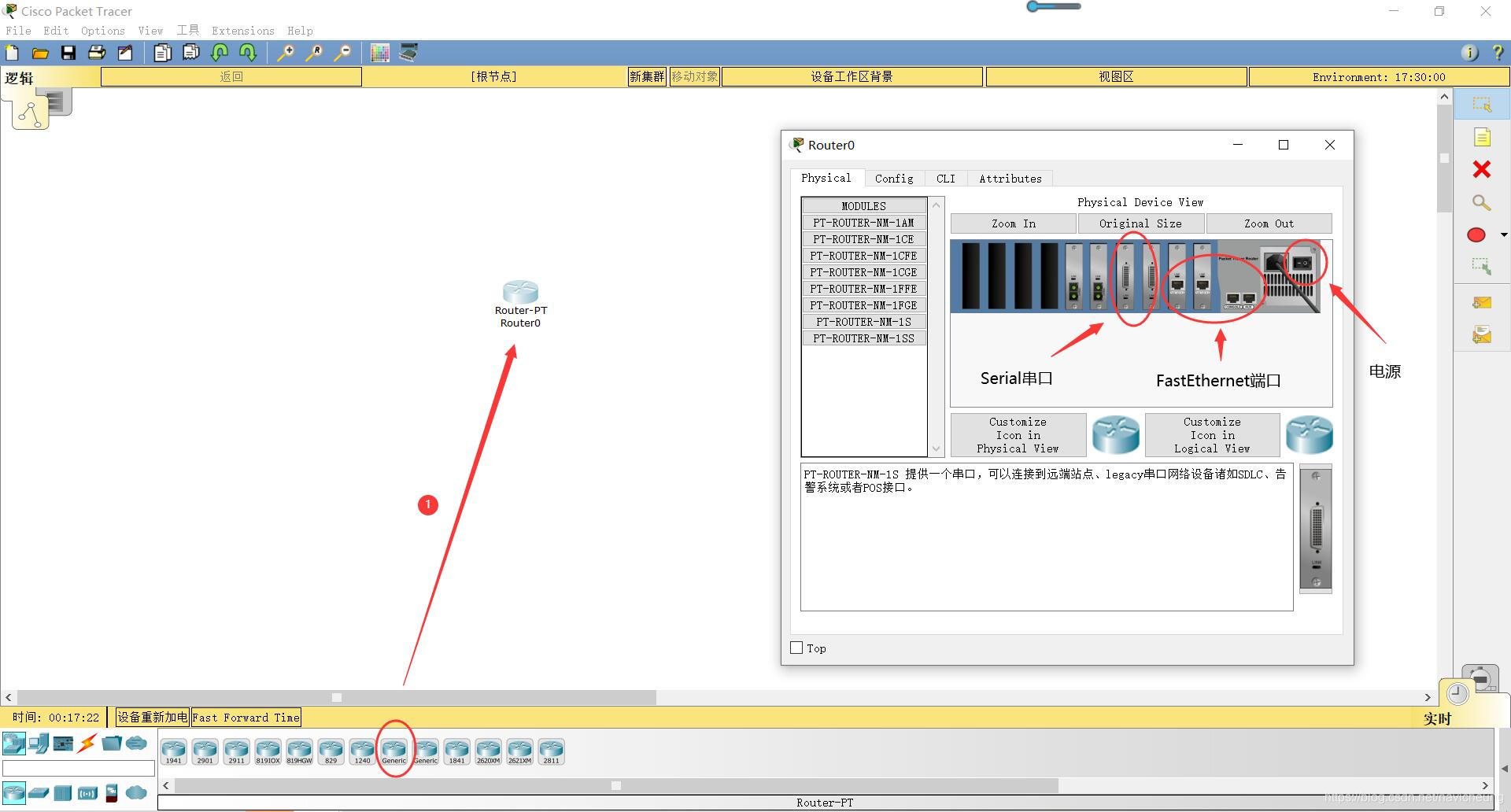The width and height of the screenshot is (1511, 812).
Task: Open the Options menu
Action: pos(103,31)
